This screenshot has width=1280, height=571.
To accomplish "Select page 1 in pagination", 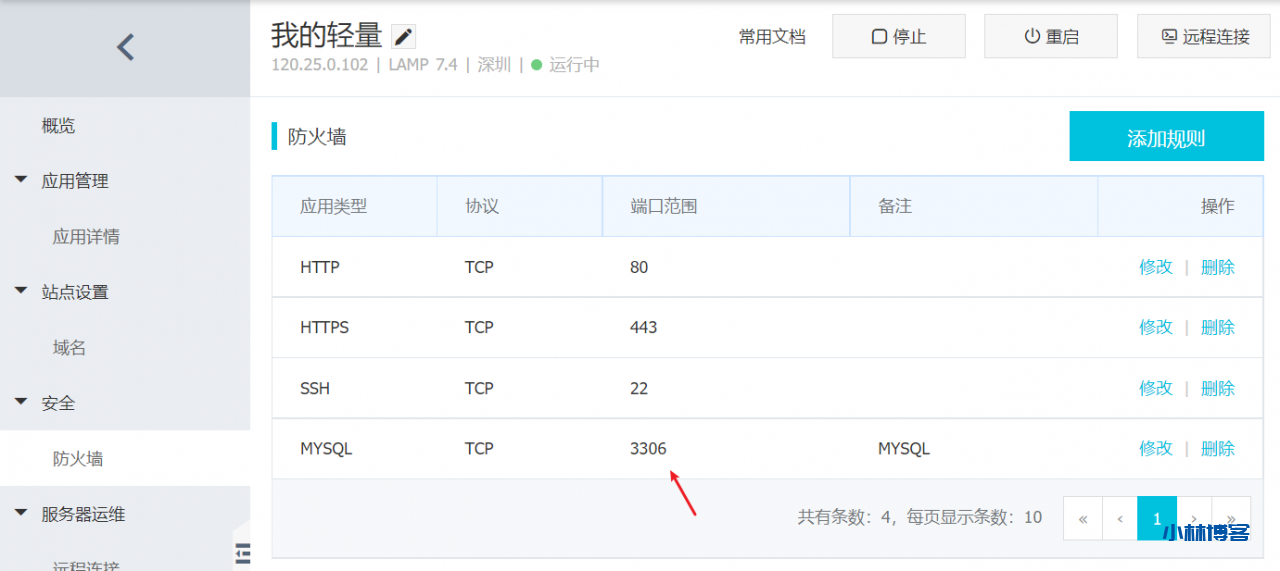I will (1157, 518).
